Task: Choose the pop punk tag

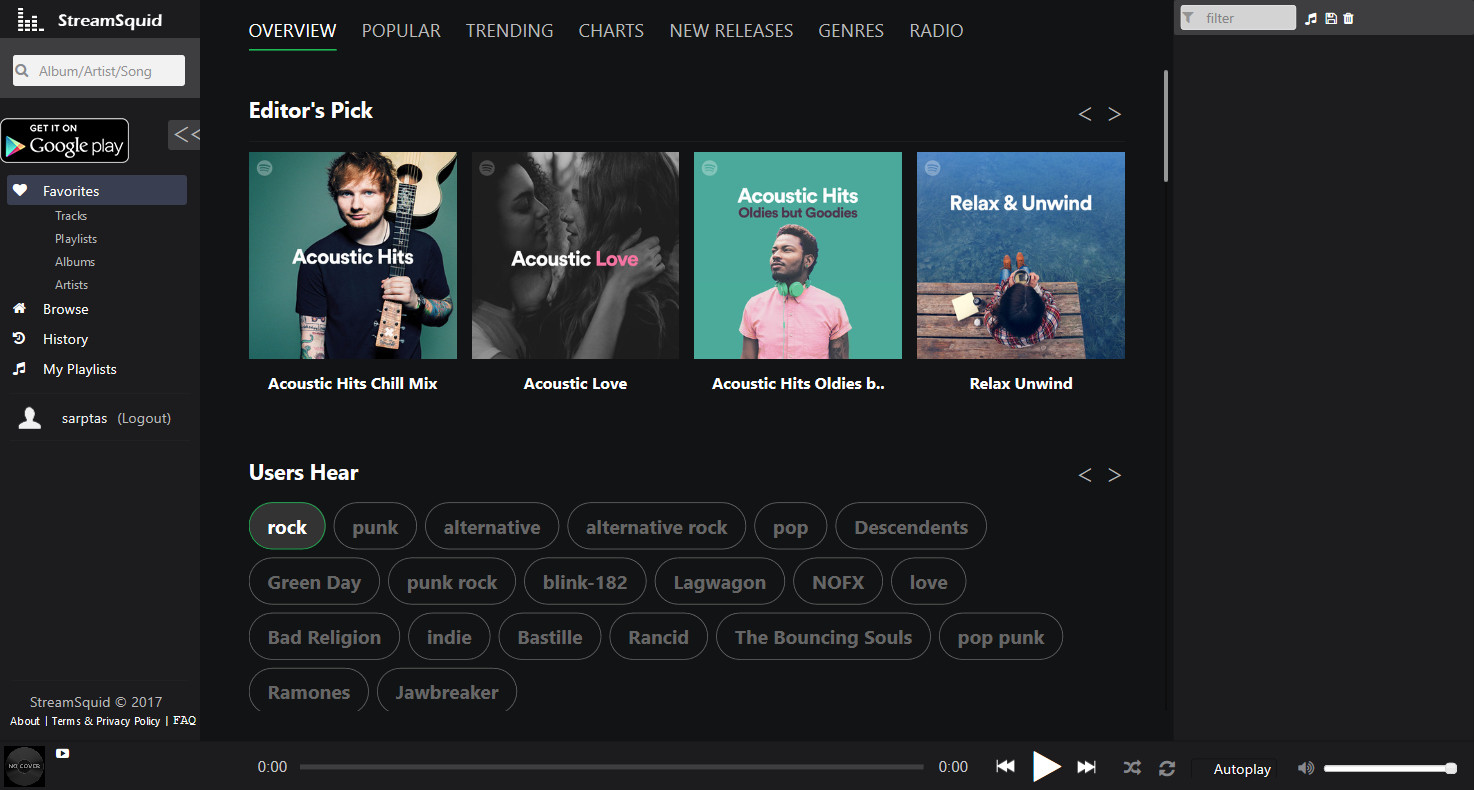Action: coord(1001,636)
